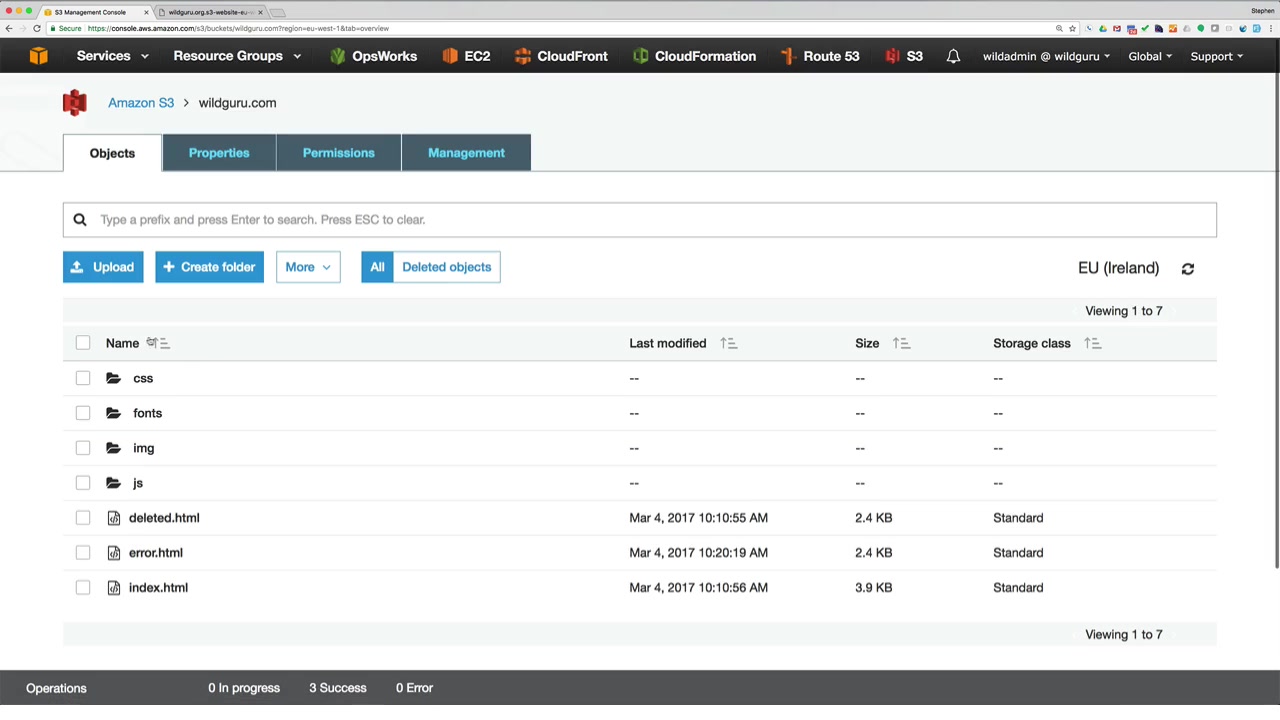The height and width of the screenshot is (720, 1280).
Task: Click the Create folder button
Action: coord(209,267)
